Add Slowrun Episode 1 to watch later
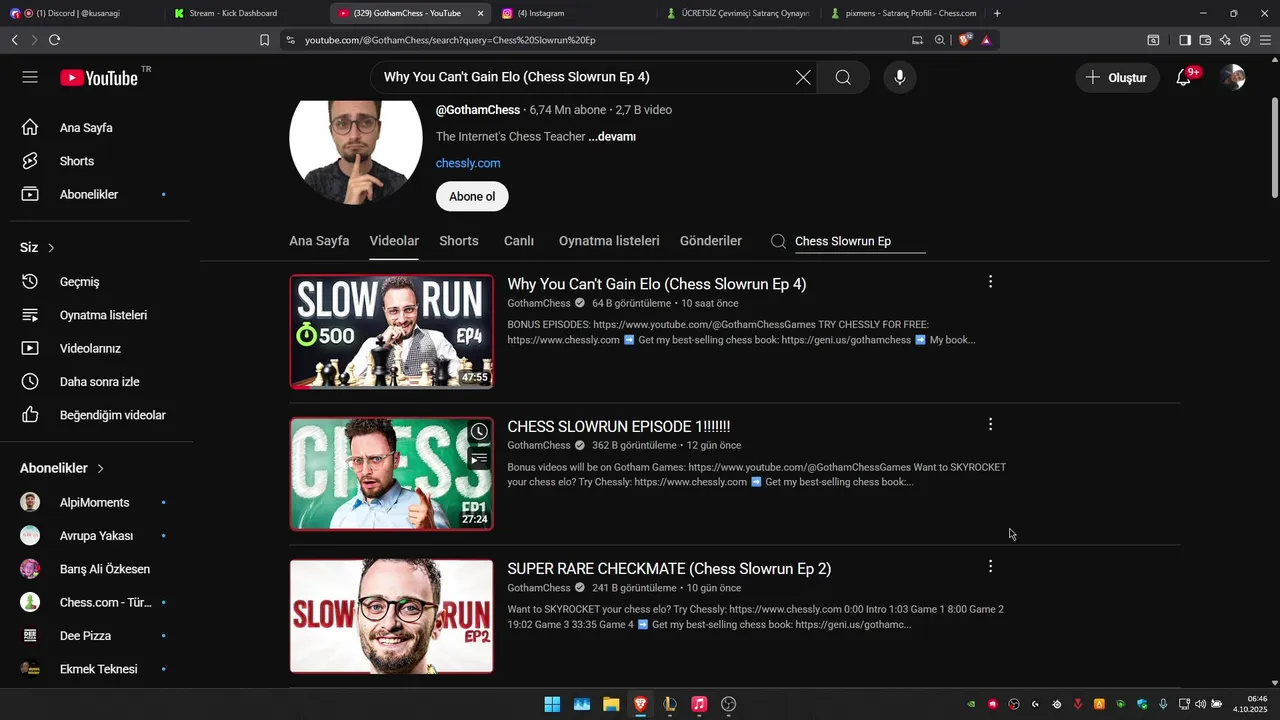 [479, 432]
